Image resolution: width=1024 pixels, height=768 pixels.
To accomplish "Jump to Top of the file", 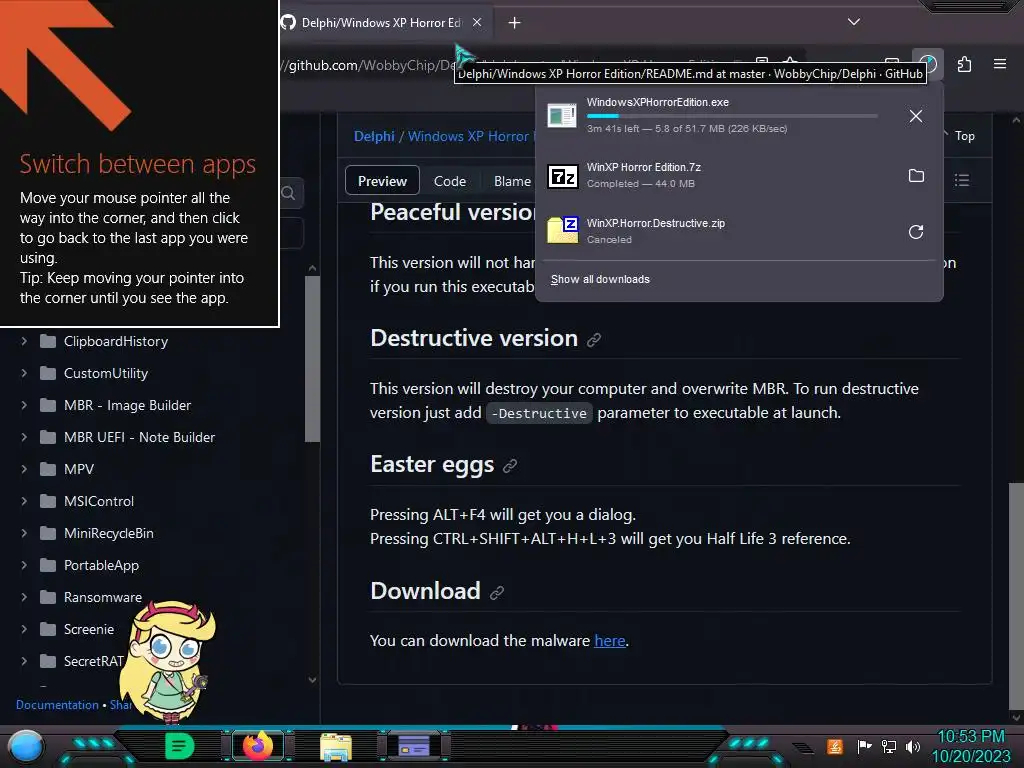I will 964,136.
